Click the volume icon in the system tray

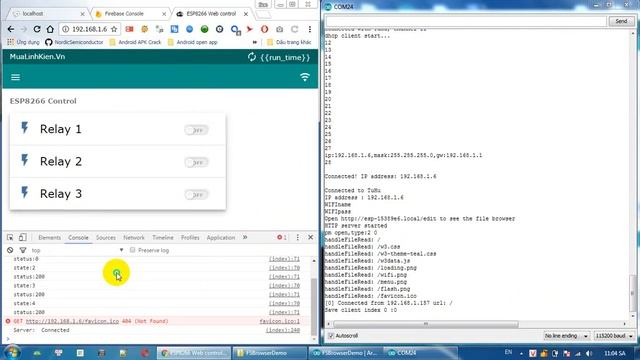589,353
